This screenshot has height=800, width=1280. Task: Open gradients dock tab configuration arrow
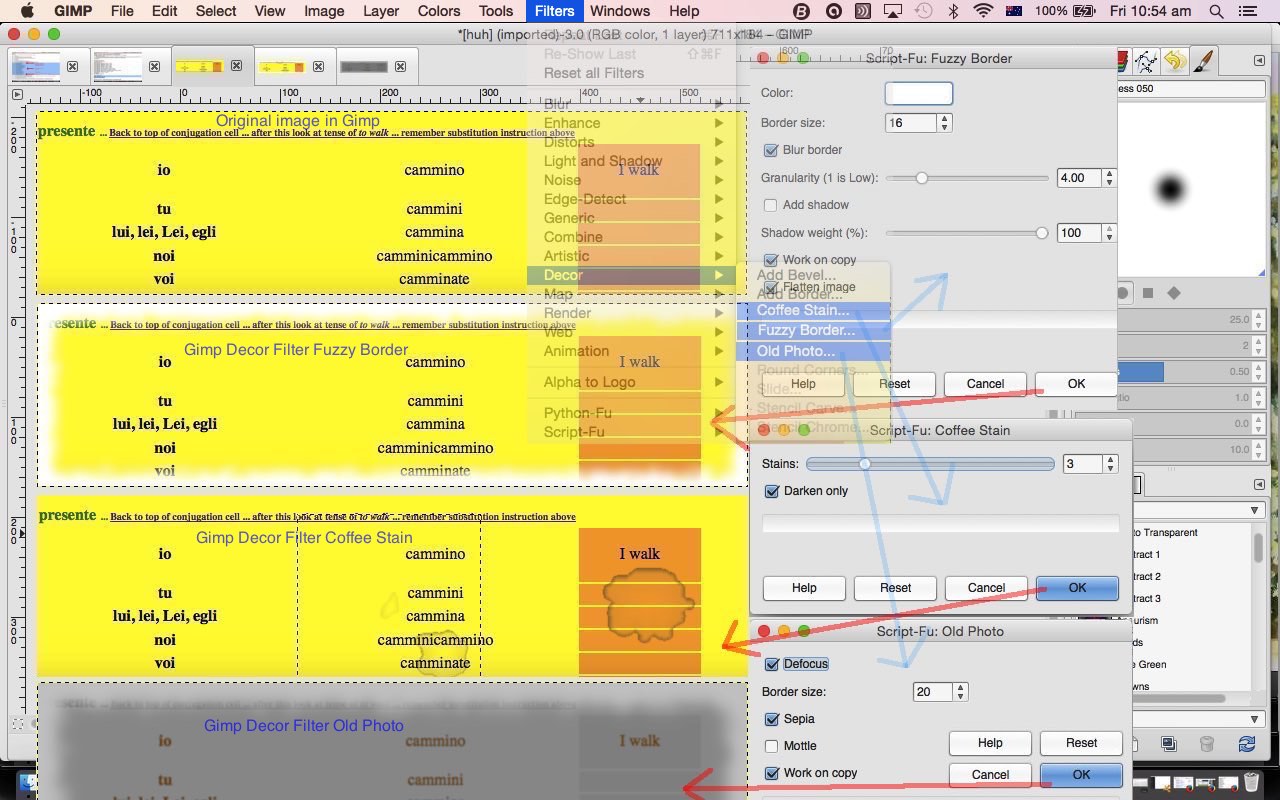[x=1259, y=484]
